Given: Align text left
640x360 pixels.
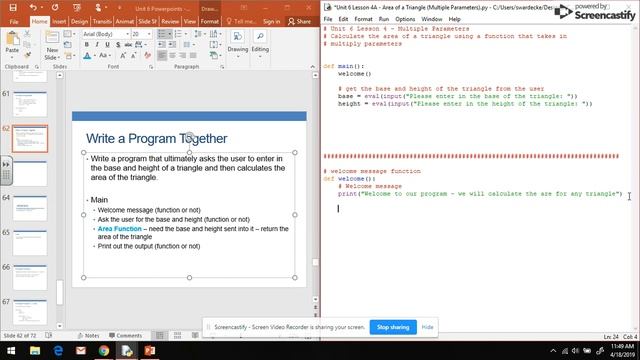Looking at the screenshot, I should tap(162, 56).
